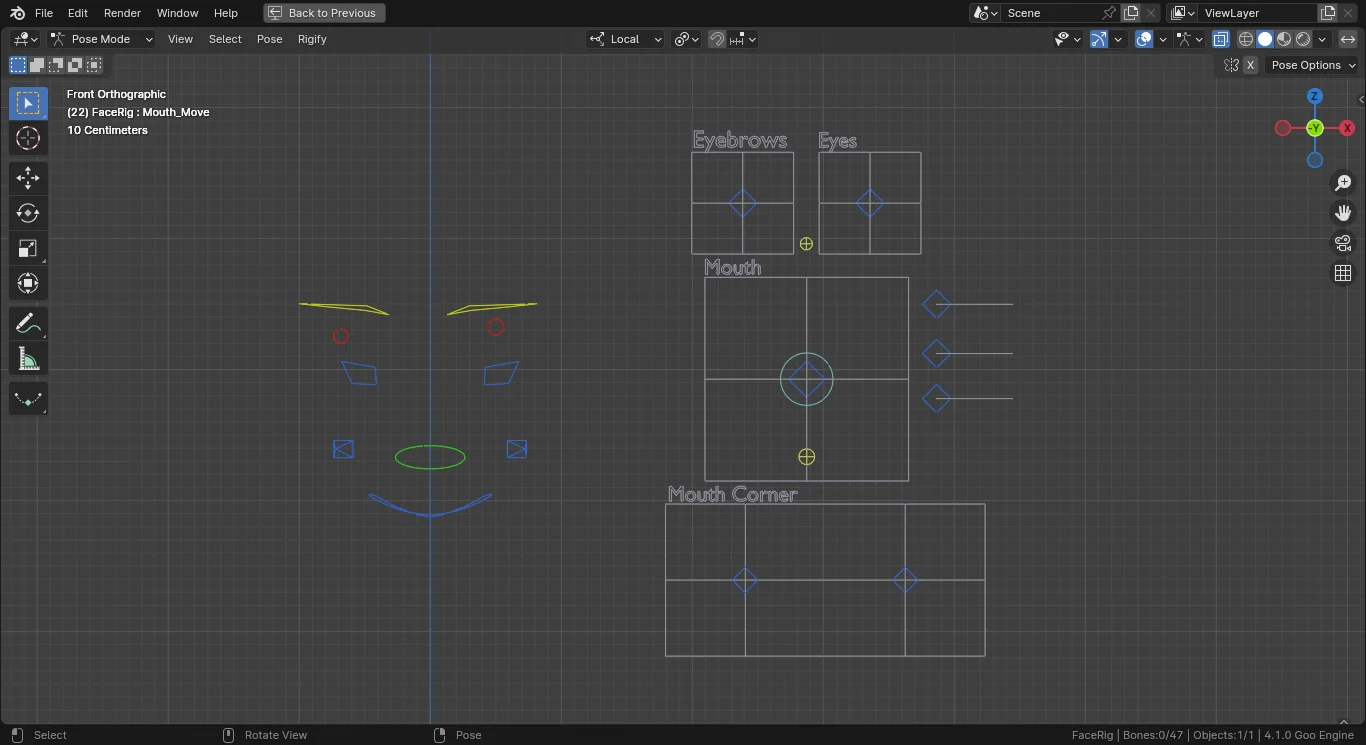Open the Pose Mode dropdown
The image size is (1366, 745).
[x=101, y=39]
